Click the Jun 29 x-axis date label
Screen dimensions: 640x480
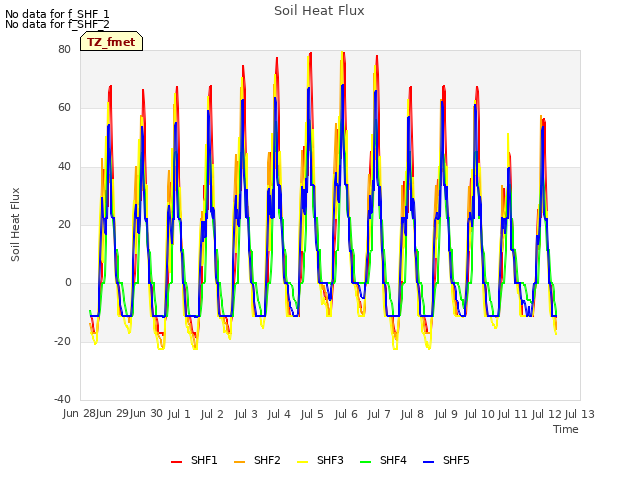(112, 414)
